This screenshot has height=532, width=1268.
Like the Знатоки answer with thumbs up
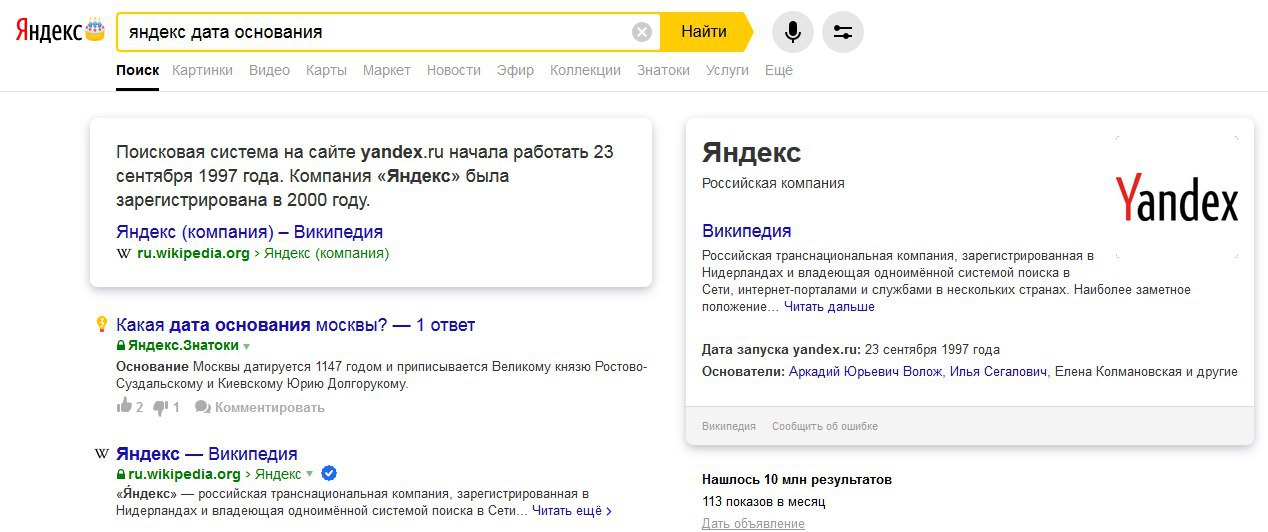(x=125, y=406)
